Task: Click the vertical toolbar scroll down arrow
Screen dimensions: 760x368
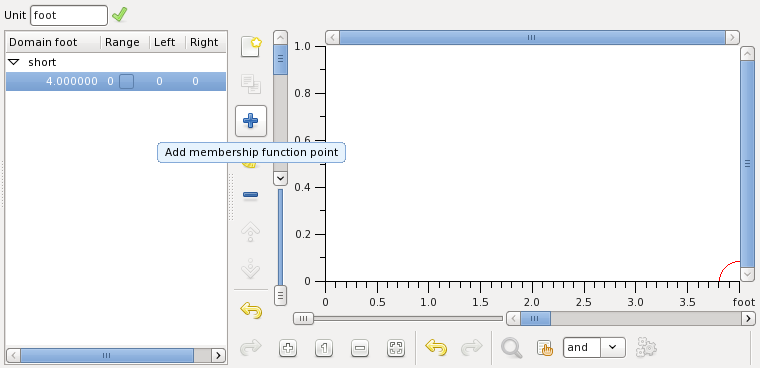Action: pos(280,178)
